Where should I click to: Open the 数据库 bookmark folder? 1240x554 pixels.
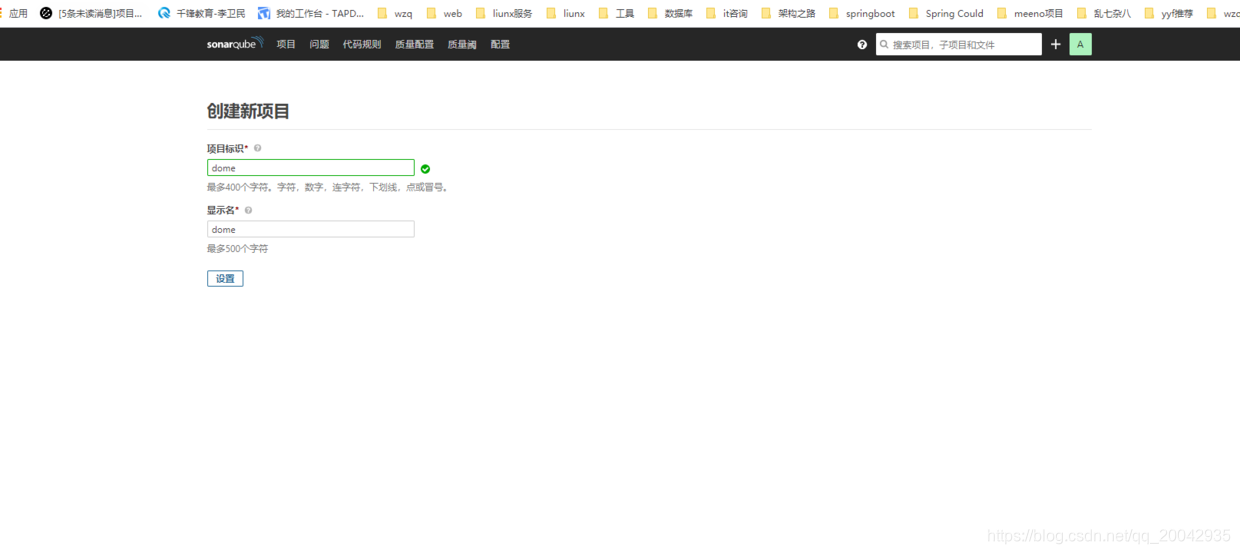[670, 14]
